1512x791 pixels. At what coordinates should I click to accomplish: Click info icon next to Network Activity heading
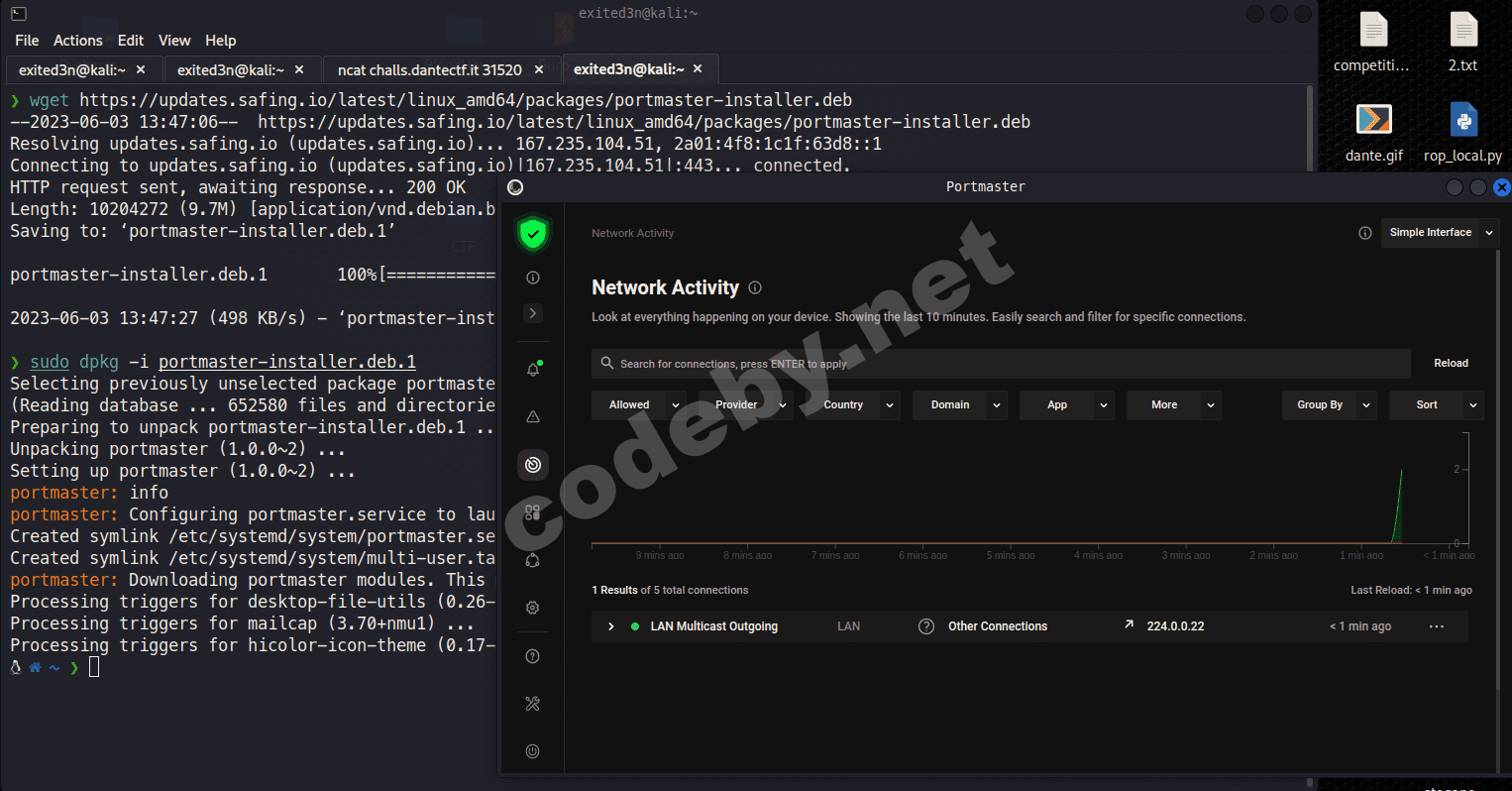pyautogui.click(x=755, y=287)
